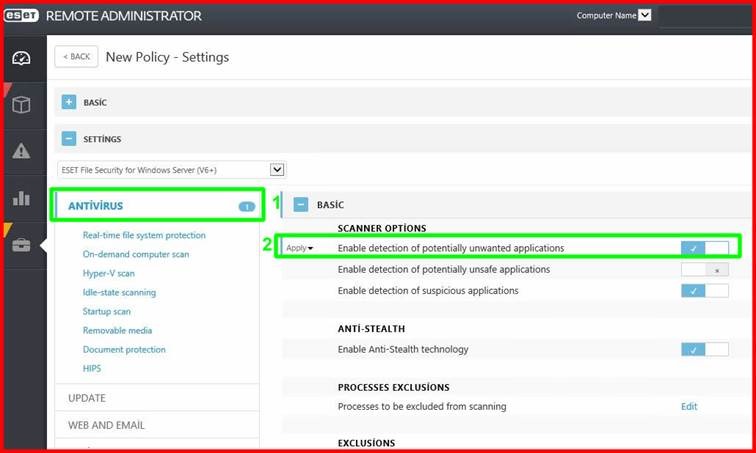
Task: Edit processes excluded from scanning
Action: point(689,406)
